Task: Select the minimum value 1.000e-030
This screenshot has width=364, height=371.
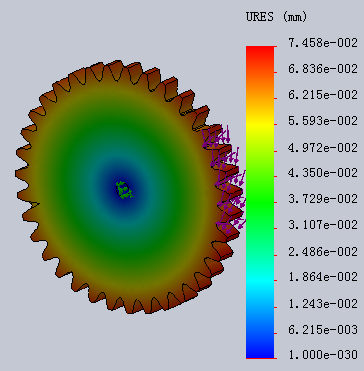Action: [323, 355]
